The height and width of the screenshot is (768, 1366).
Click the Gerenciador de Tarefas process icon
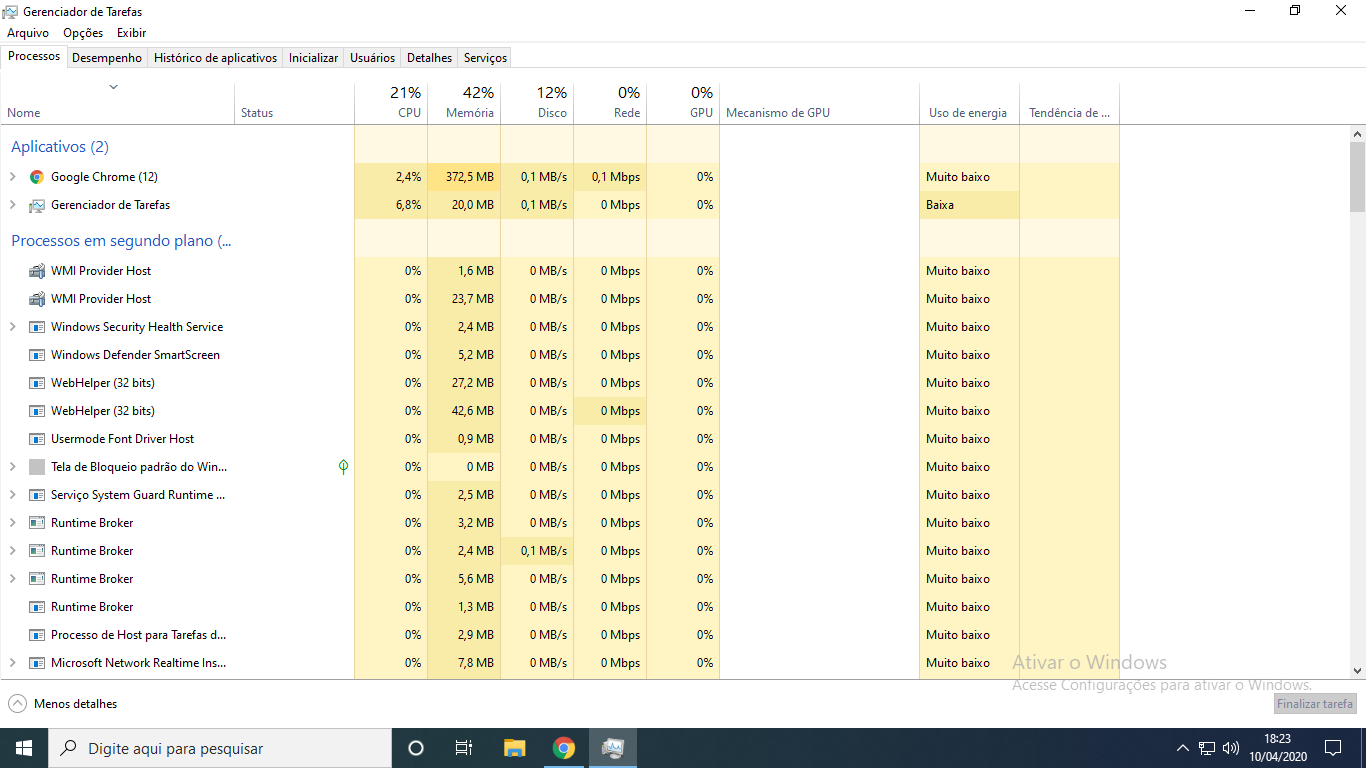tap(37, 205)
